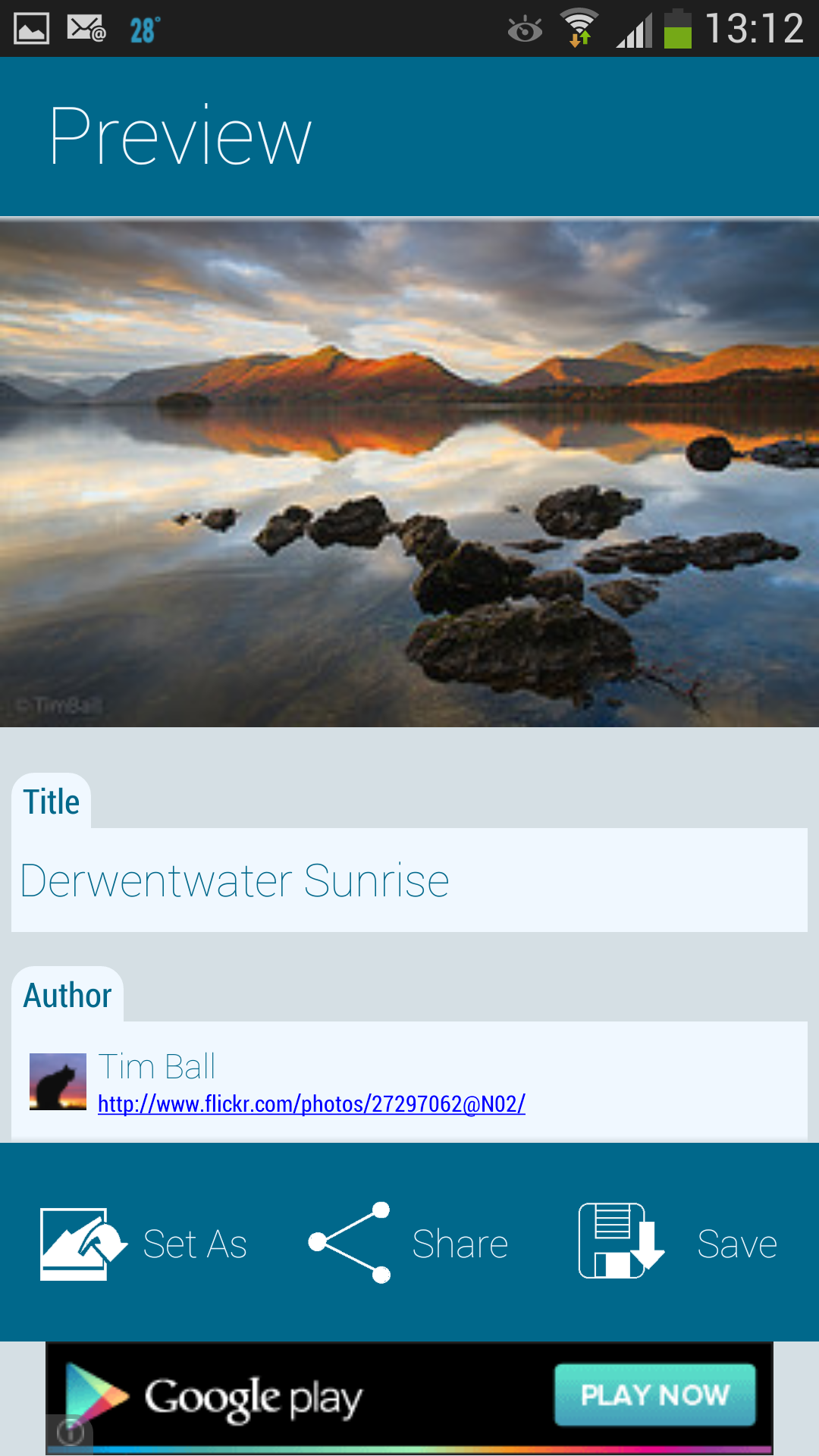Image resolution: width=819 pixels, height=1456 pixels.
Task: Tap the author's cat silhouette avatar
Action: coord(58,1082)
